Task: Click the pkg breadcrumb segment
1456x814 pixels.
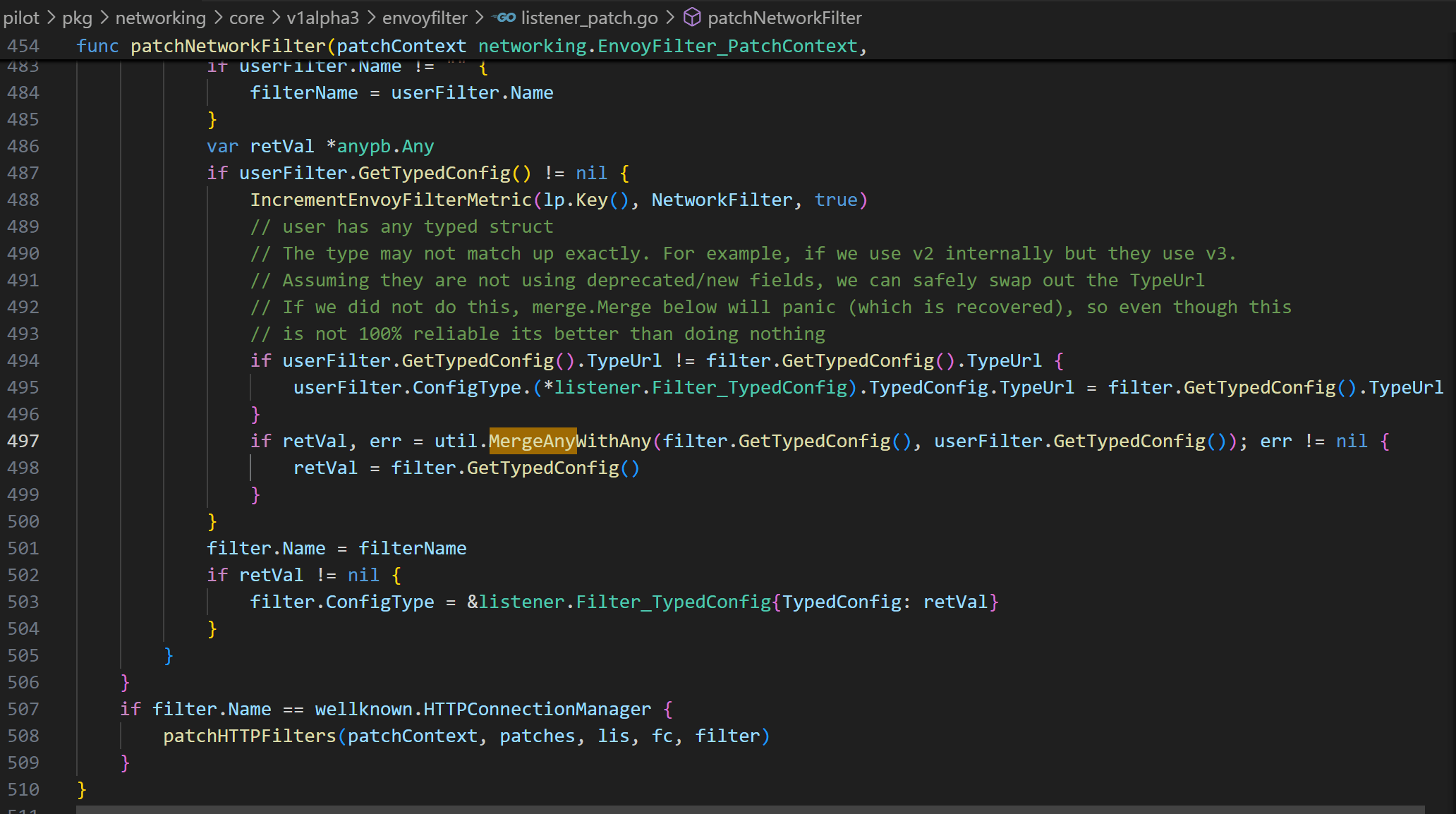Action: (78, 18)
